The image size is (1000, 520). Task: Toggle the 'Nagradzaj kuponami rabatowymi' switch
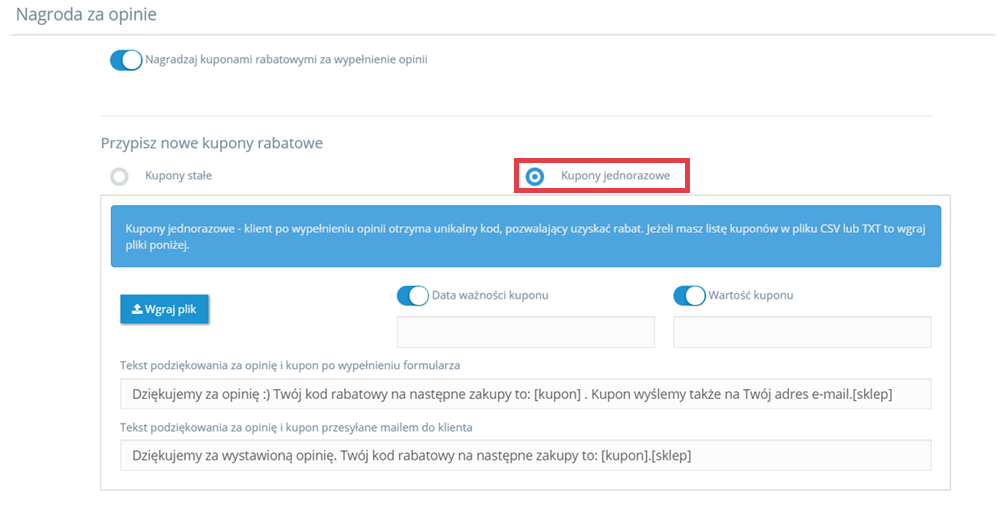[126, 60]
